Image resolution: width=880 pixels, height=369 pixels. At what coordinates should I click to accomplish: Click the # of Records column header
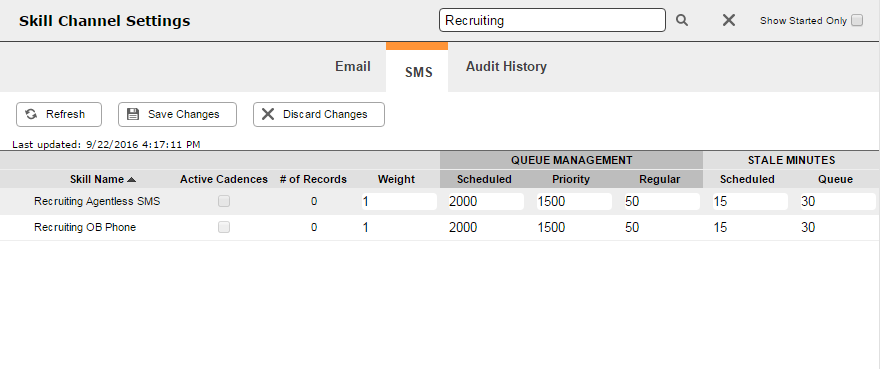click(x=313, y=180)
